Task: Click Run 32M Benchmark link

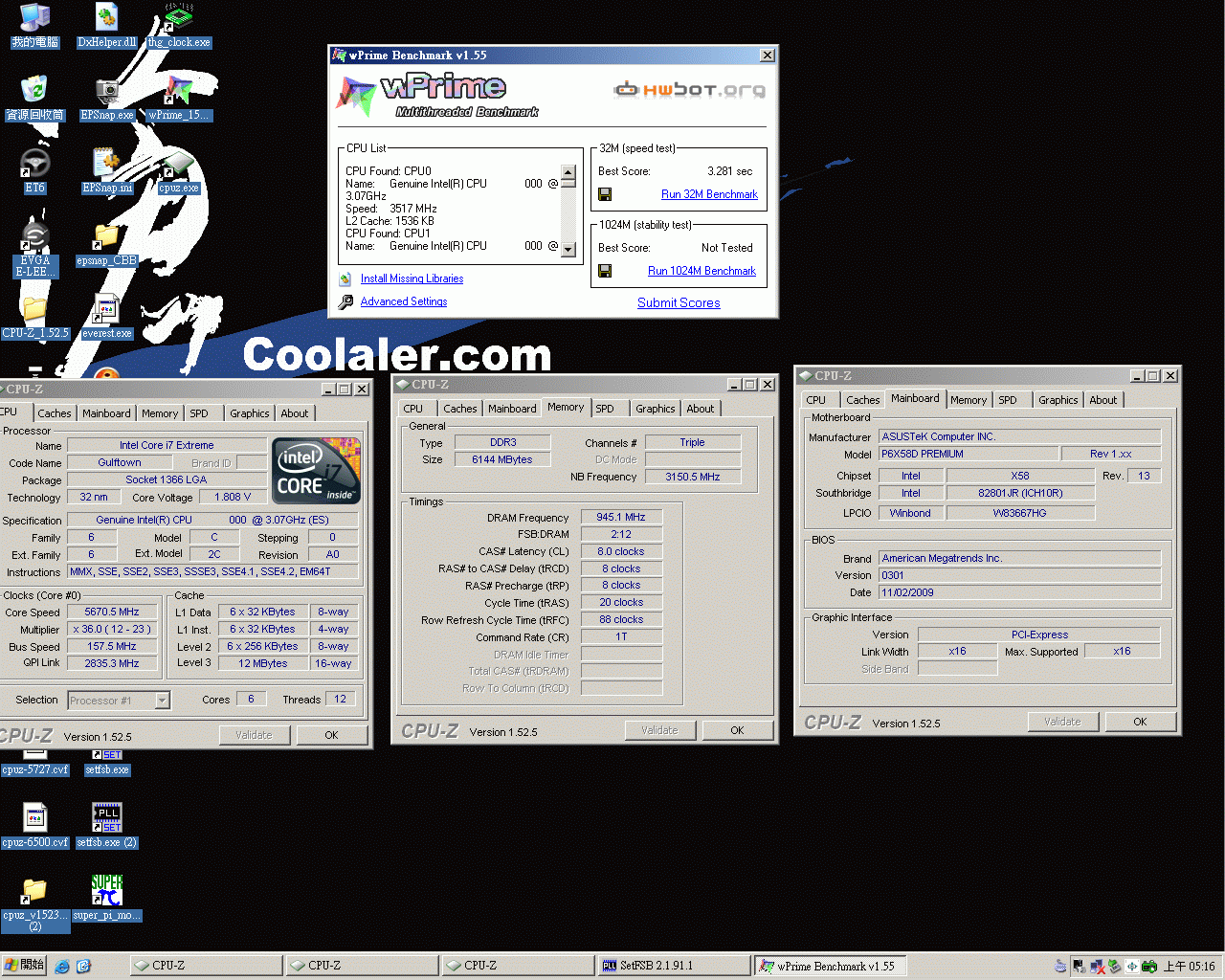Action: 709,194
